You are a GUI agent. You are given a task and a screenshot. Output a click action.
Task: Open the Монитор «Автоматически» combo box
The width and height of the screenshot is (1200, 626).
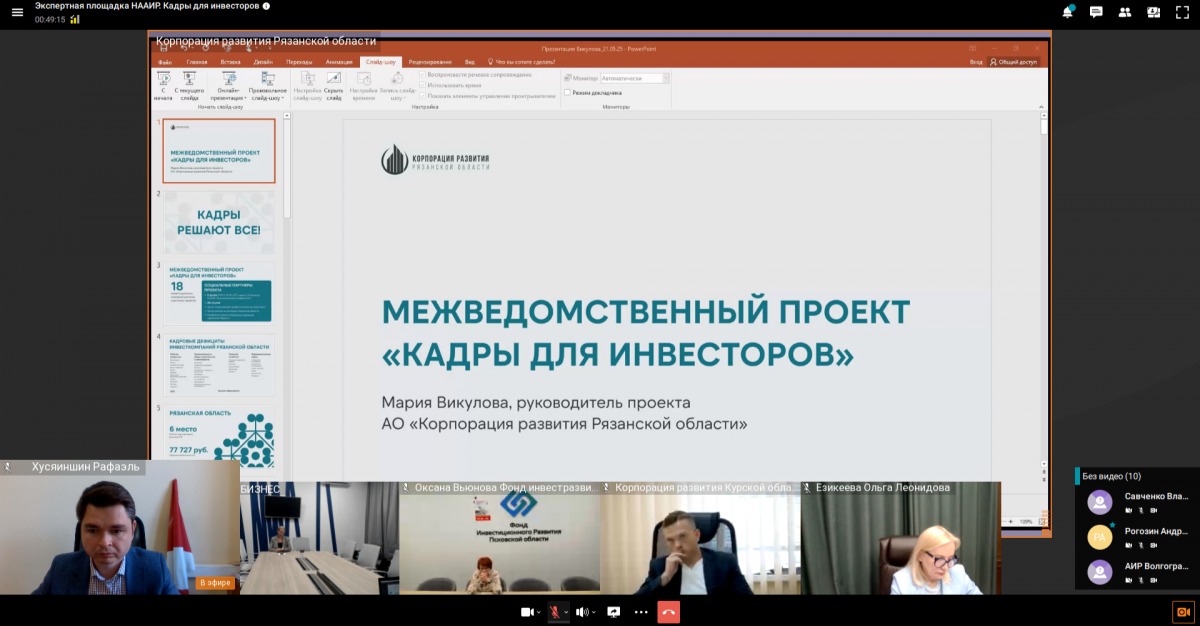(636, 78)
